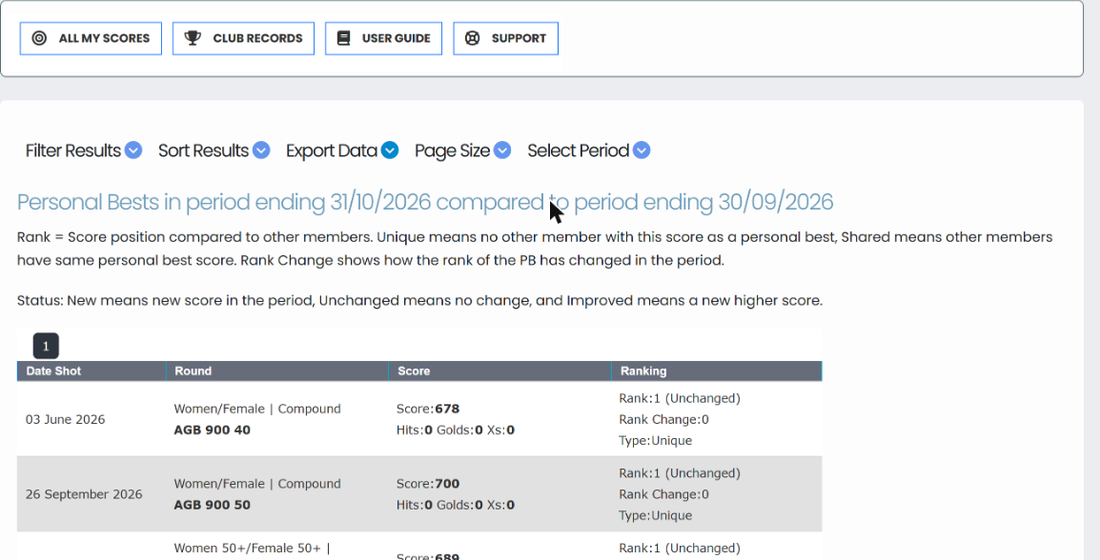Open the CLUB RECORDS button

point(243,38)
